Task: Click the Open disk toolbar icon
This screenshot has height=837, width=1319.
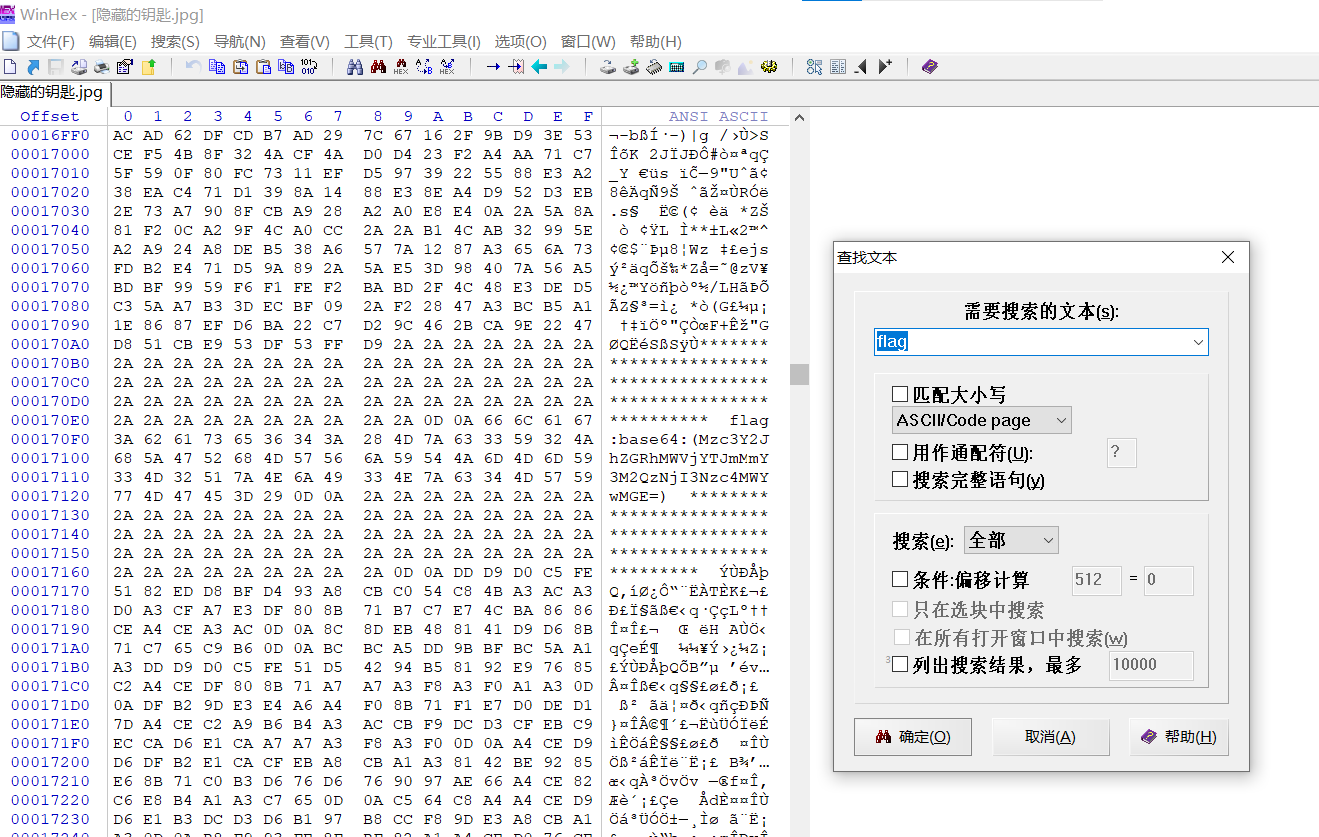Action: pyautogui.click(x=607, y=67)
